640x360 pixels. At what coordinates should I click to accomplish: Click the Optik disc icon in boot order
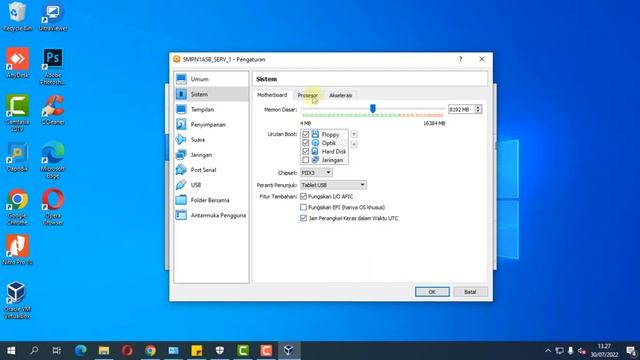pyautogui.click(x=315, y=142)
